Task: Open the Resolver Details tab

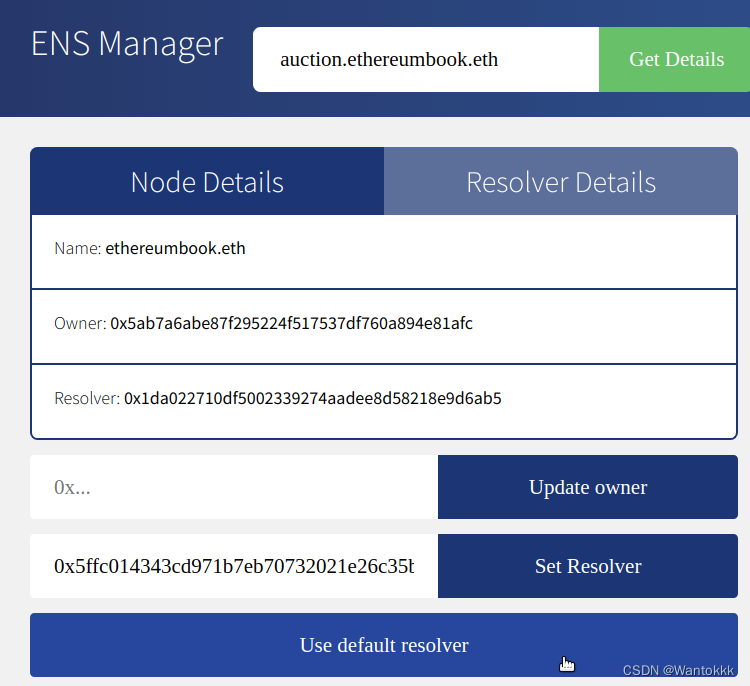Action: [x=561, y=182]
